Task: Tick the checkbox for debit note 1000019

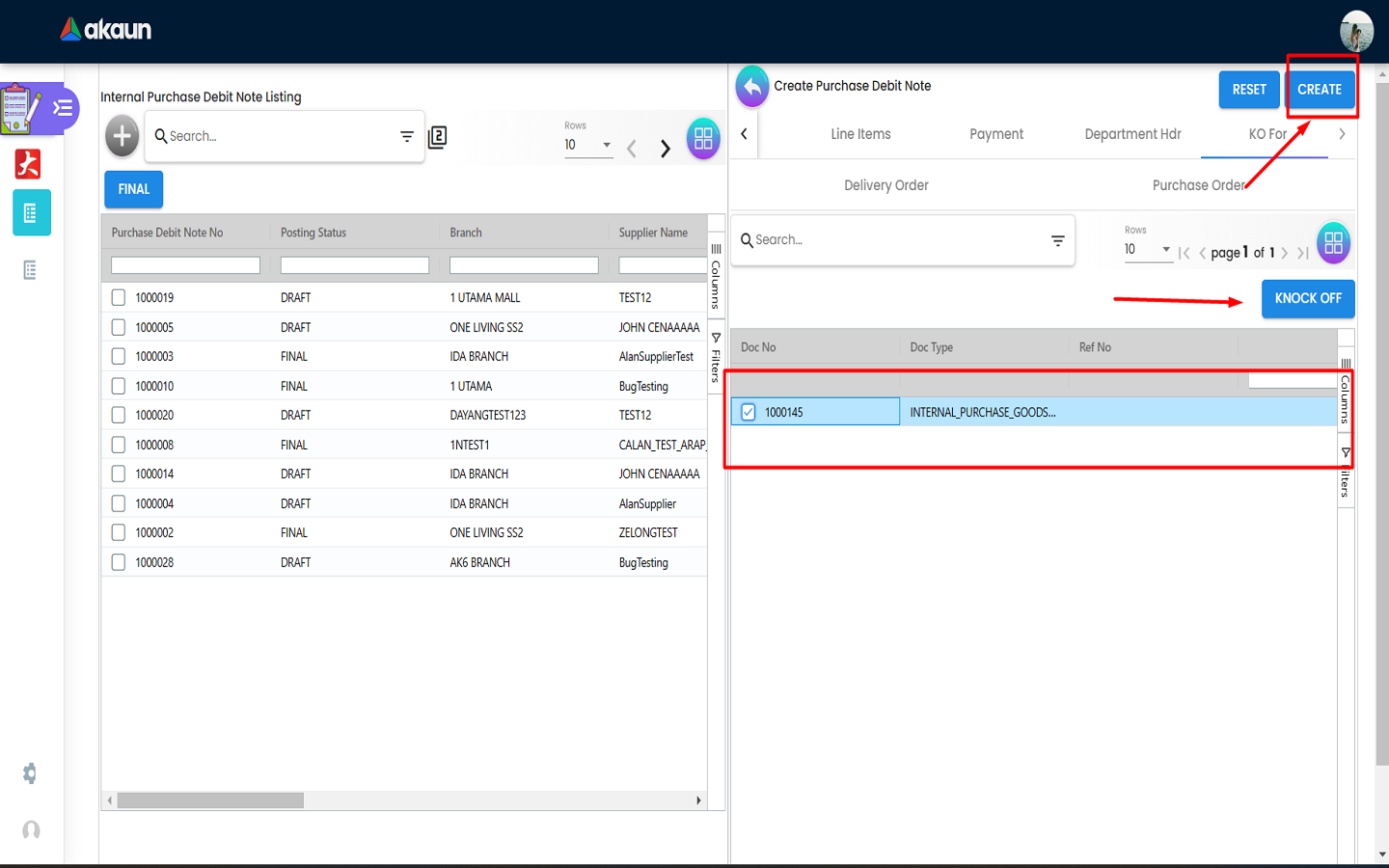Action: 119,298
